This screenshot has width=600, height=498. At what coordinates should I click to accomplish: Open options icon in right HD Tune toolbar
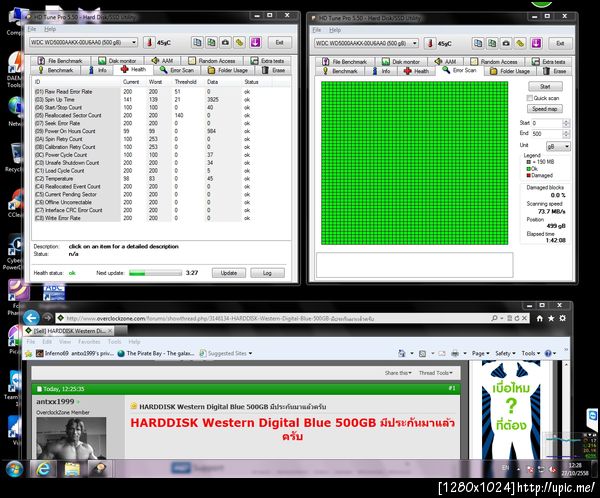click(520, 43)
